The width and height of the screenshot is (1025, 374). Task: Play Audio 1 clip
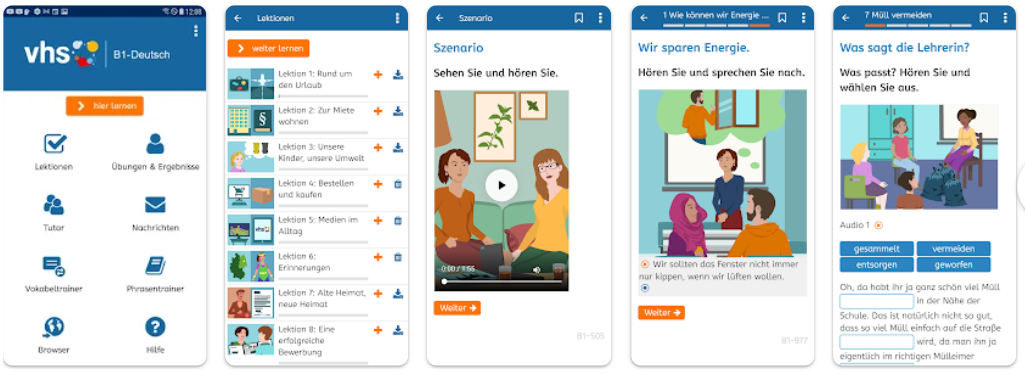click(x=878, y=226)
